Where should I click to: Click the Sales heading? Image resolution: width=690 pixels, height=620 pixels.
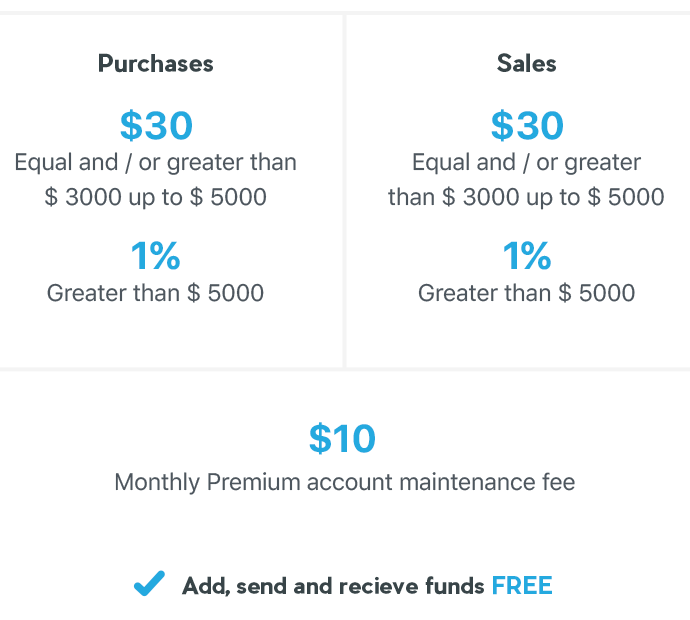527,63
